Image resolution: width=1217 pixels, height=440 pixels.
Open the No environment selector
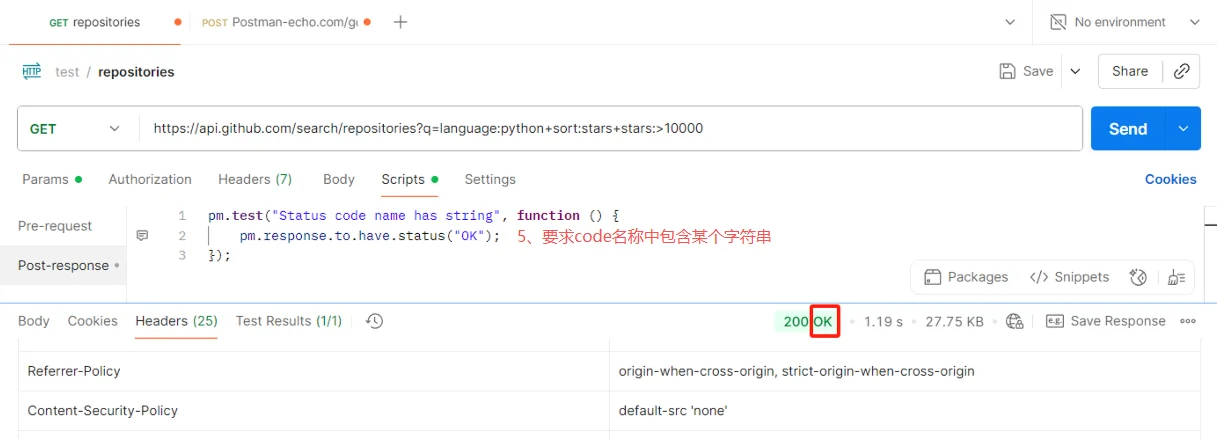coord(1125,22)
